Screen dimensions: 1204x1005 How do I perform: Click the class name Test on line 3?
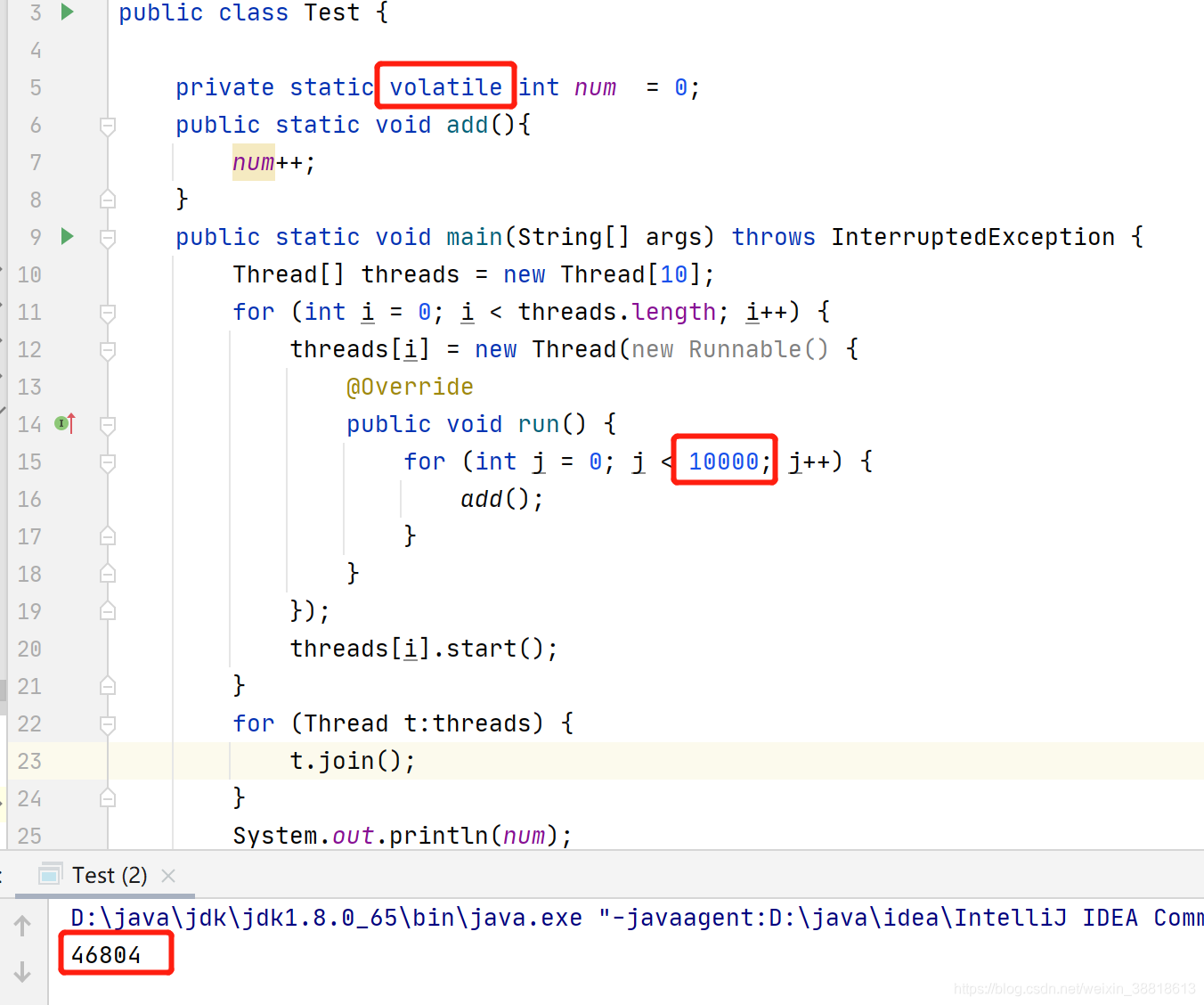click(332, 12)
